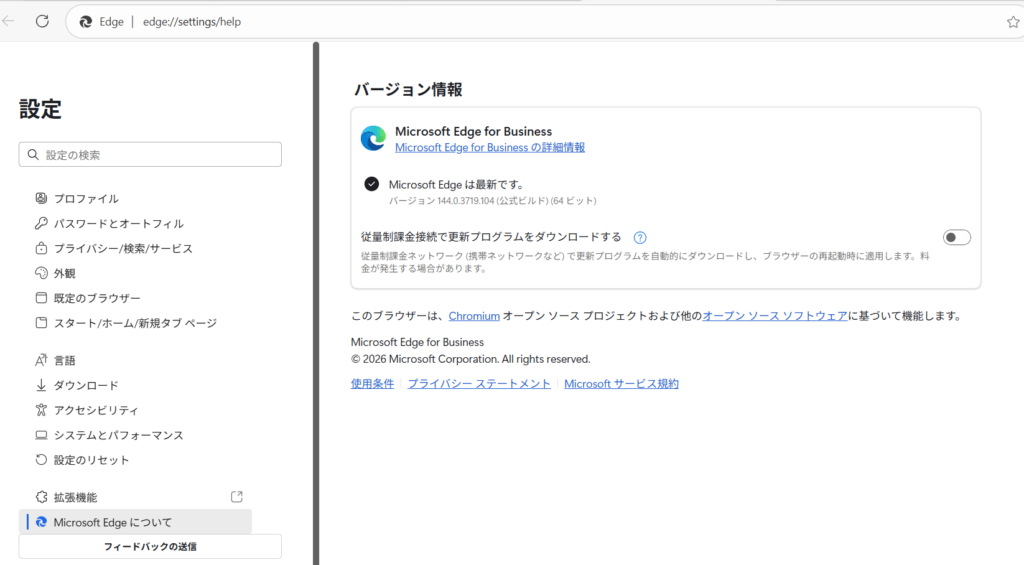The height and width of the screenshot is (565, 1024).
Task: Click the 設定の検索 search field
Action: 150,155
